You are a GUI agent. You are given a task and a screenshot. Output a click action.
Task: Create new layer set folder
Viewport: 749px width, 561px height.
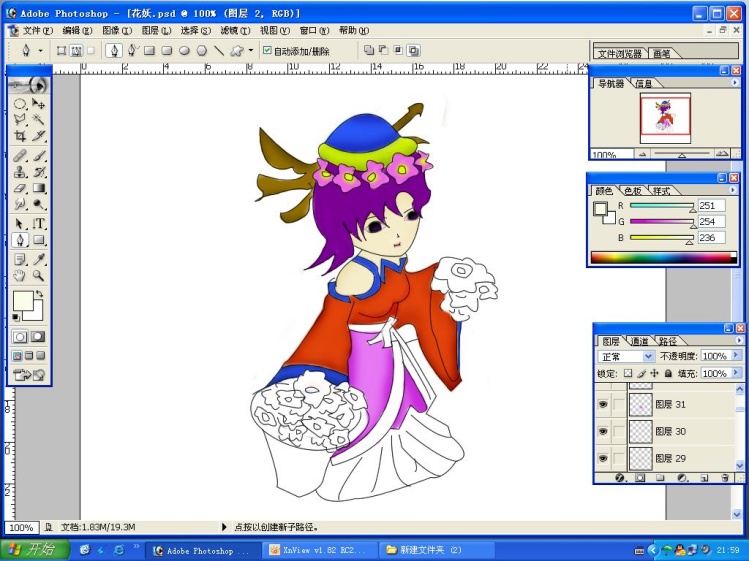click(660, 477)
